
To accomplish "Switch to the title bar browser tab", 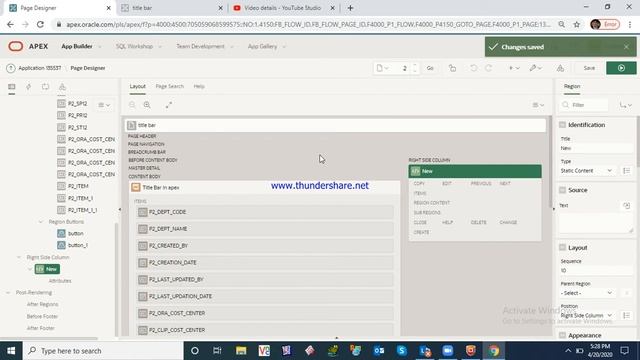I will click(172, 8).
